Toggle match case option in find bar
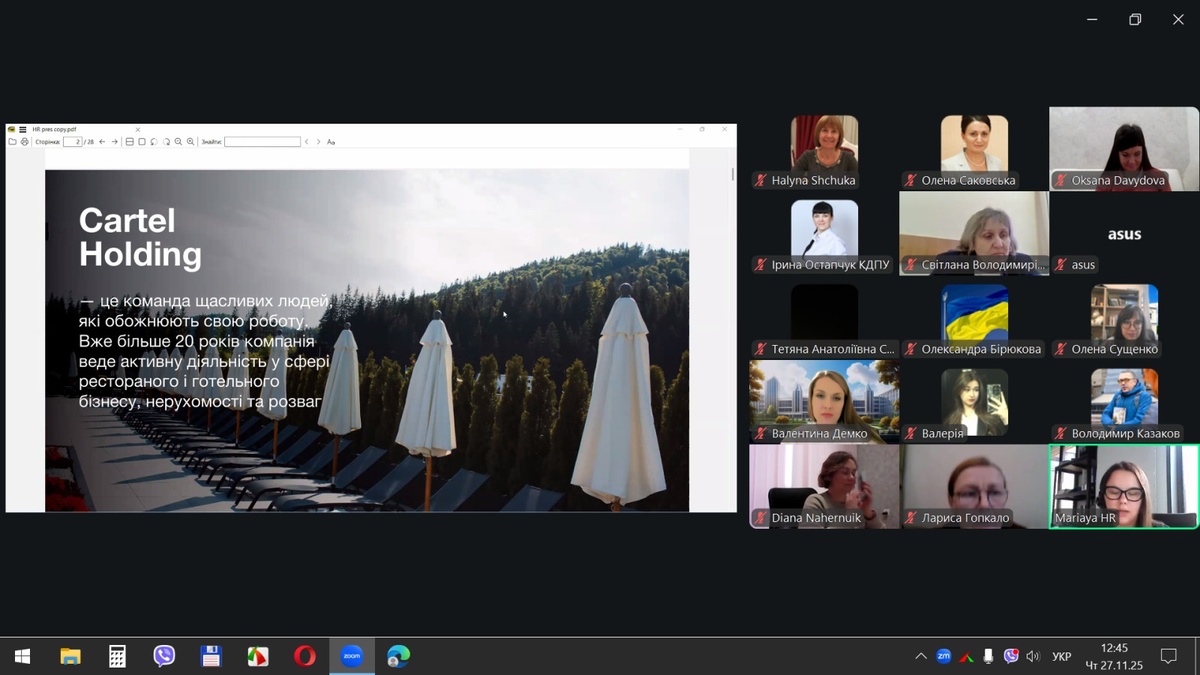Screen dimensions: 1200x675 [331, 142]
